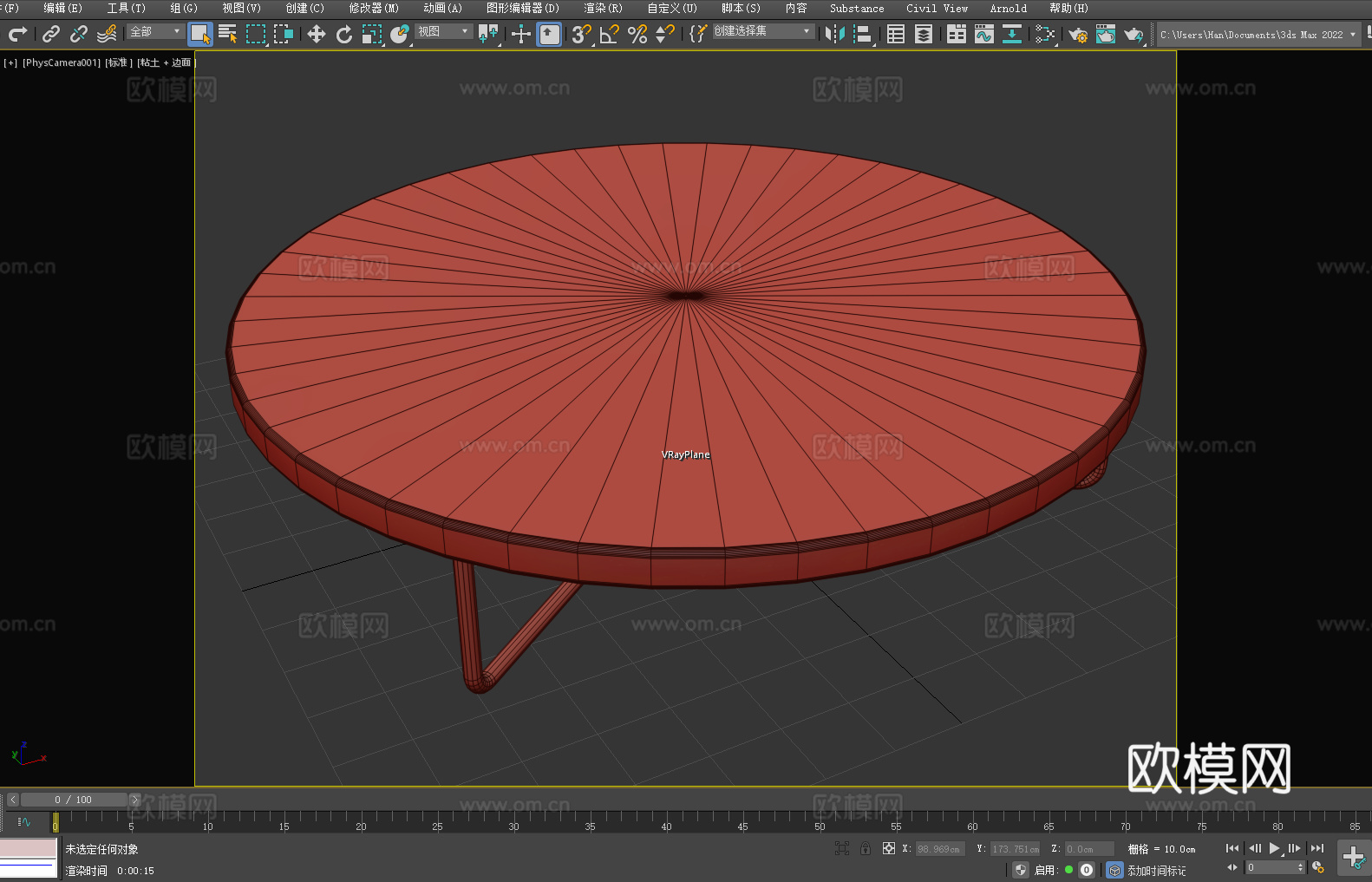The width and height of the screenshot is (1372, 882).
Task: Toggle the selection lock padlock icon
Action: [x=866, y=848]
